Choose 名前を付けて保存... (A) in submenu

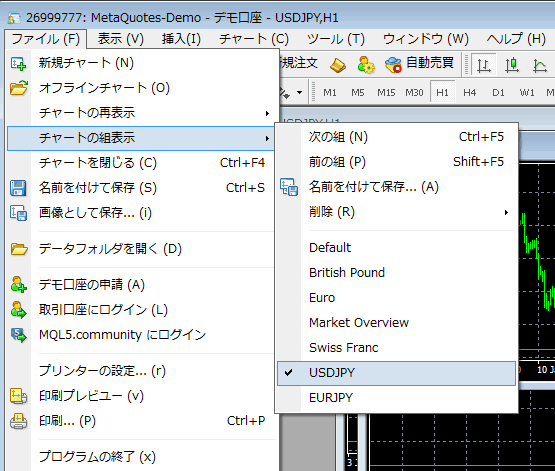(396, 187)
